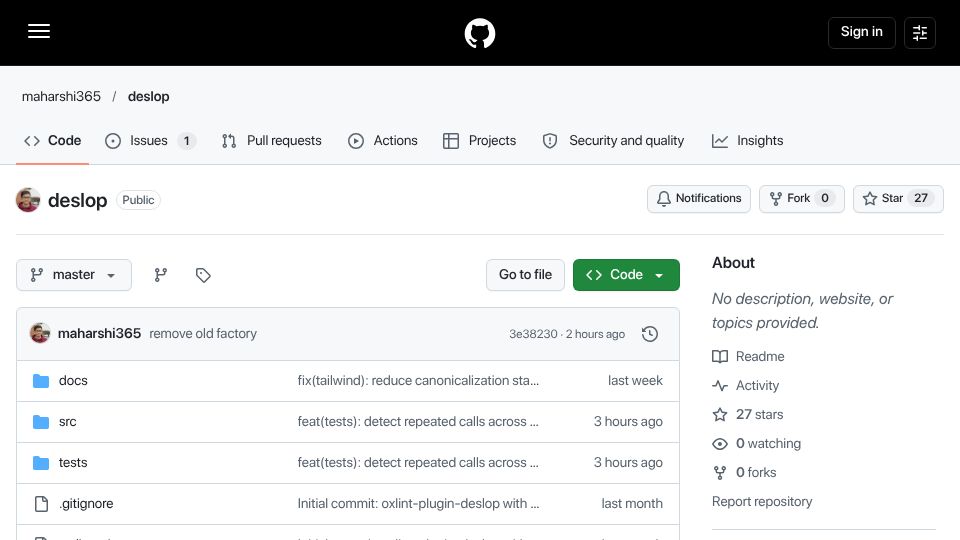Click the commit author avatar thumbnail

coord(40,334)
